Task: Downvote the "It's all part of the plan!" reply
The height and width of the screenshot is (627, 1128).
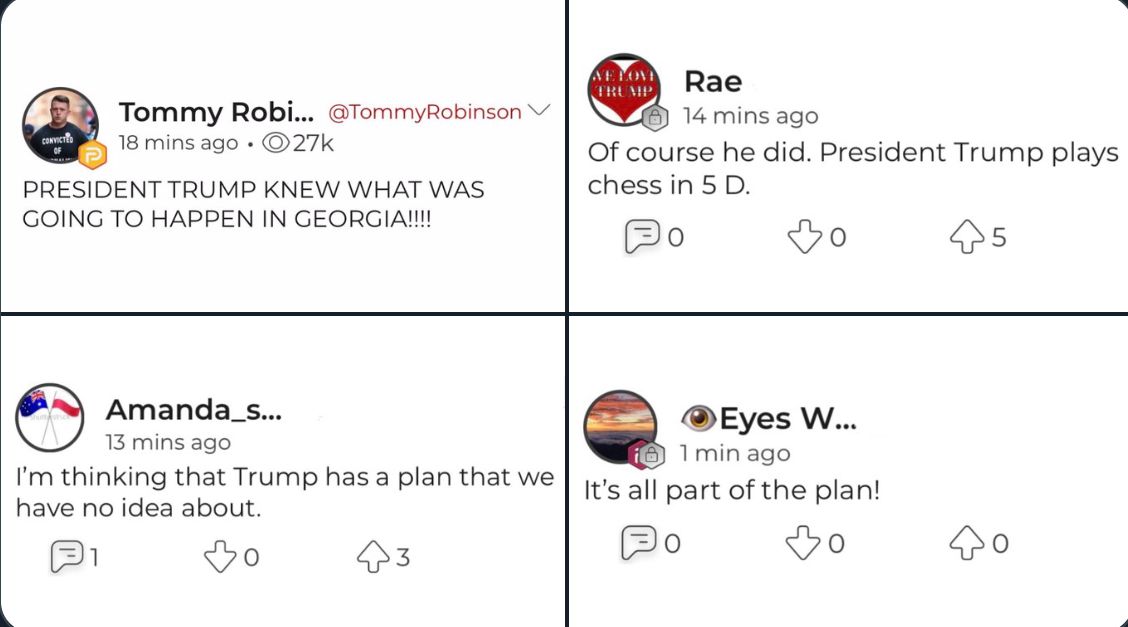Action: click(803, 542)
